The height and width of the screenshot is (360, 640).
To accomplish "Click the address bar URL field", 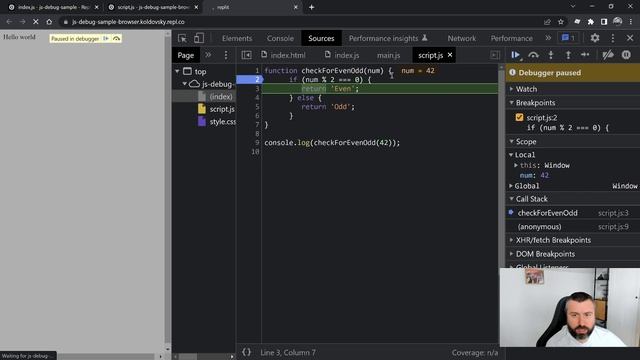I will 298,22.
